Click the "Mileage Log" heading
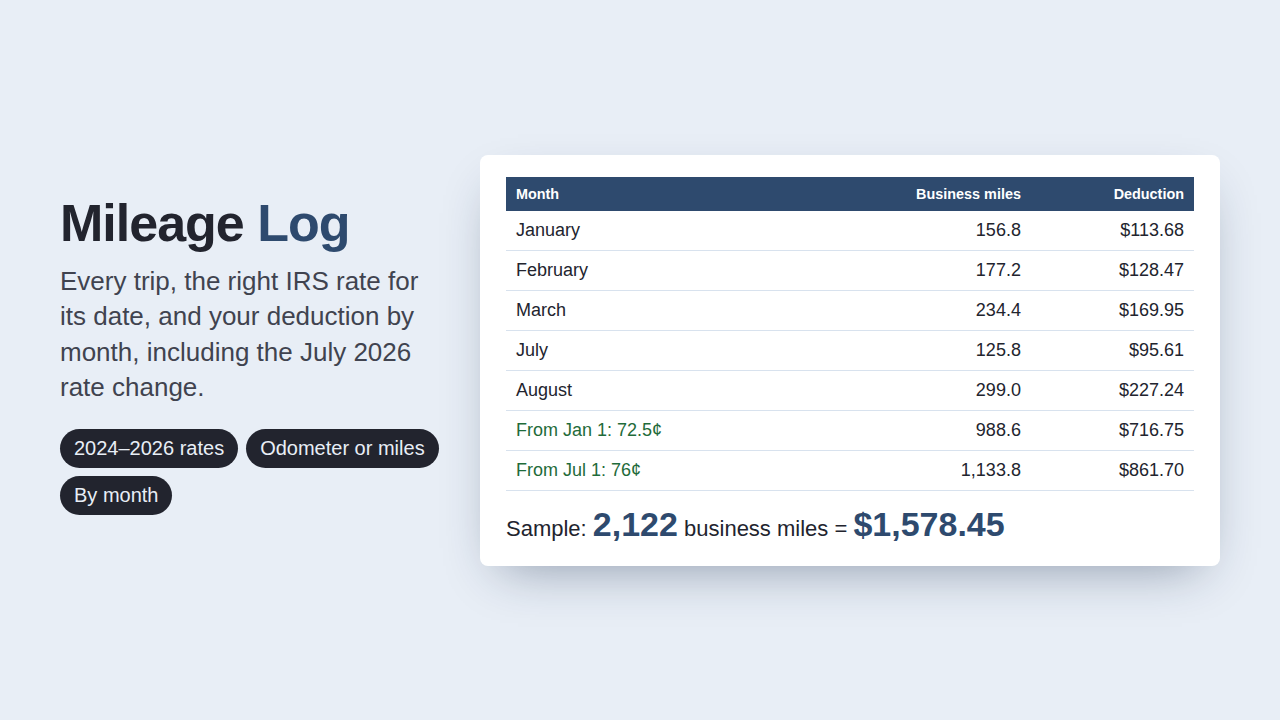 [205, 223]
